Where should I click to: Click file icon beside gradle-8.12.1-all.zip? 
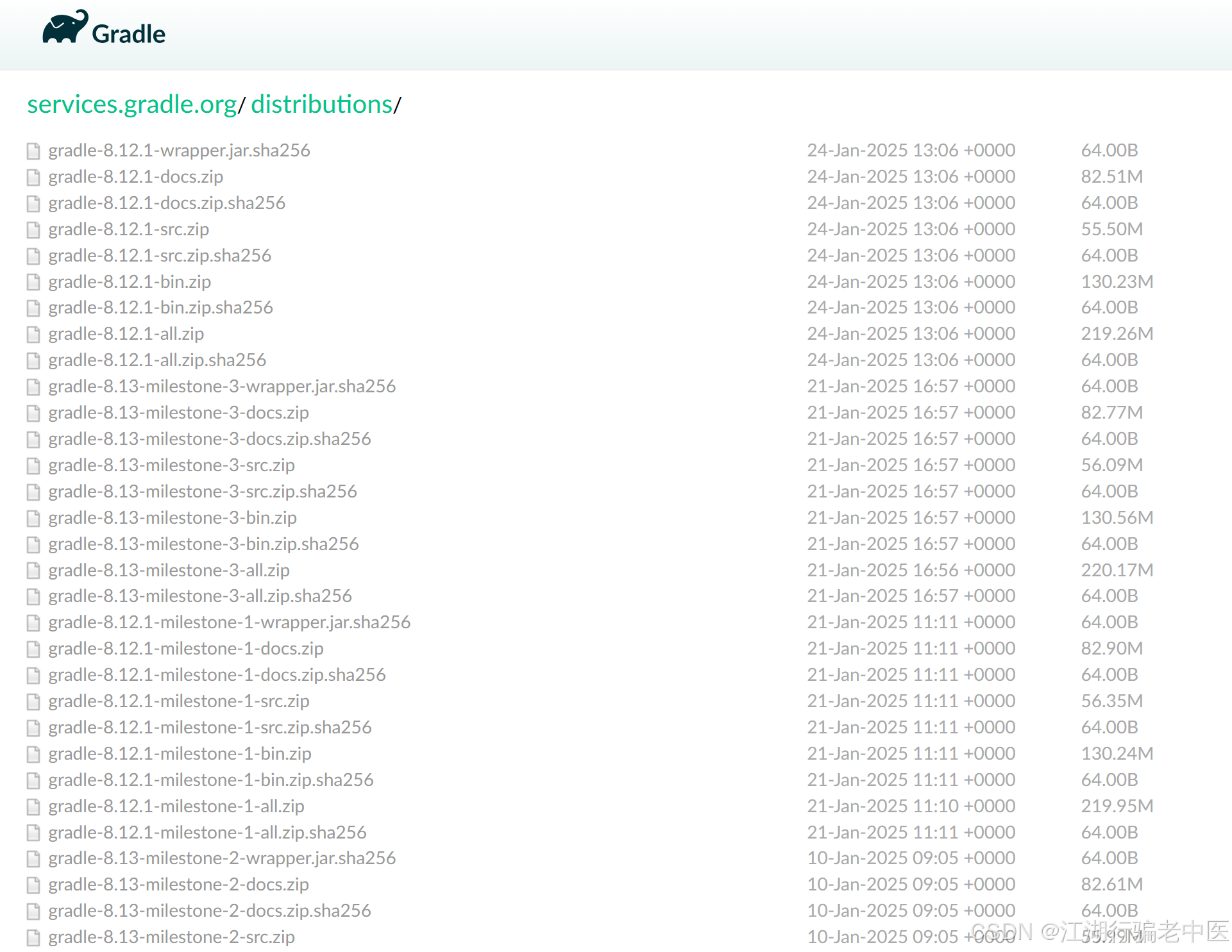(x=33, y=335)
